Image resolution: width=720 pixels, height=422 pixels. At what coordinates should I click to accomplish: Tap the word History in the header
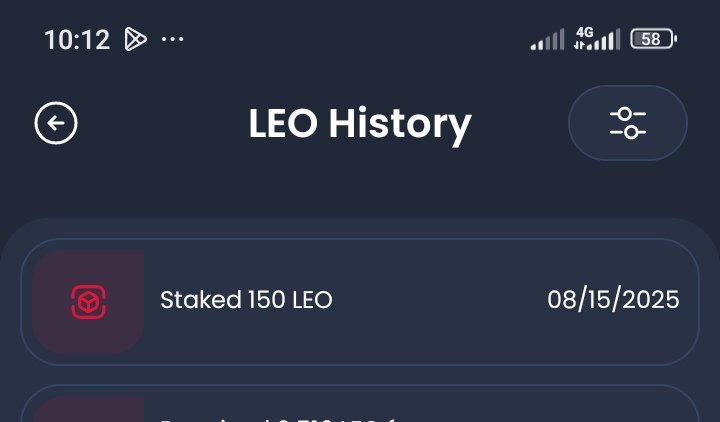click(x=400, y=124)
